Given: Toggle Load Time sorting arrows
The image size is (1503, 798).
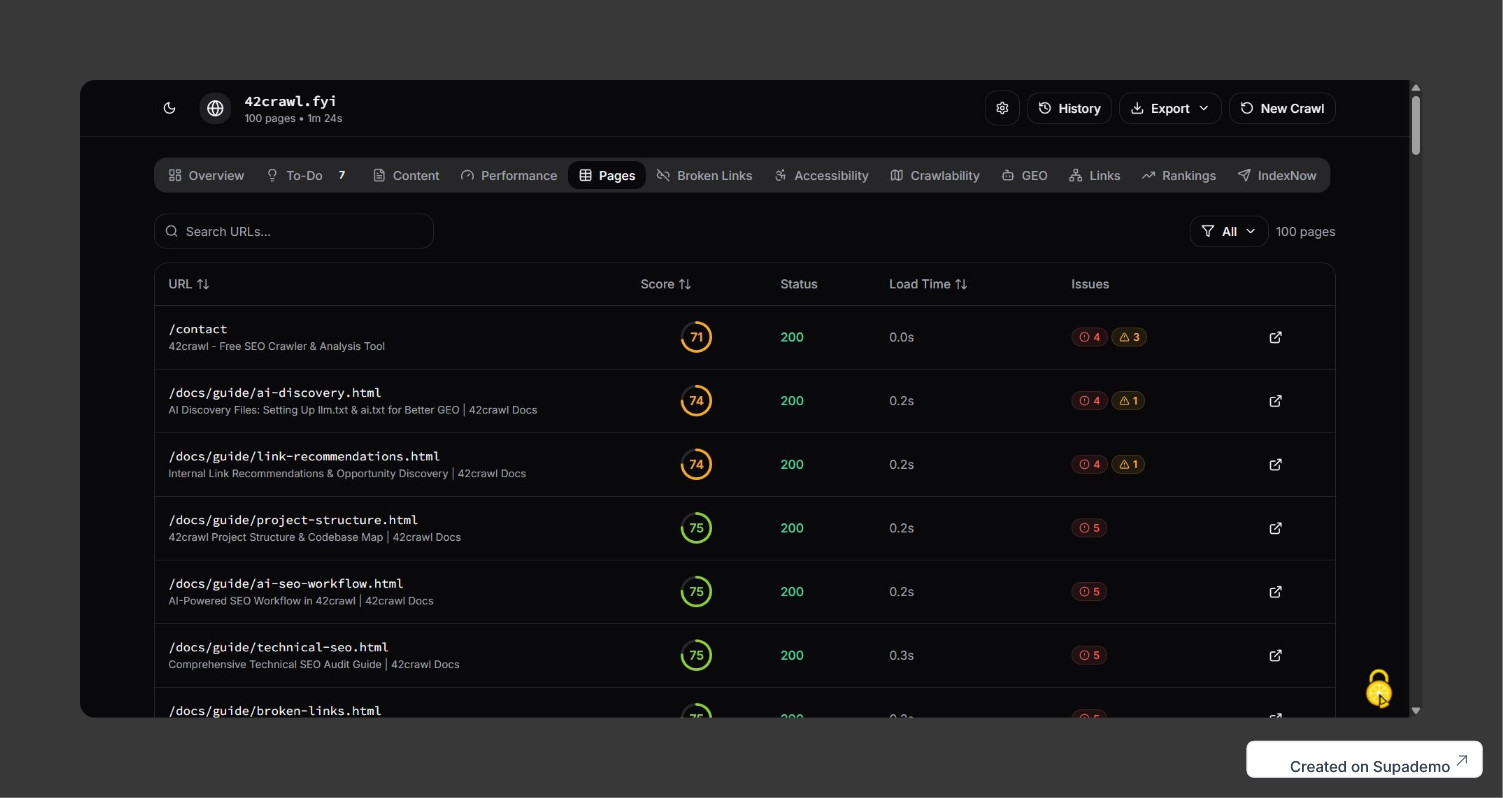Looking at the screenshot, I should (x=961, y=283).
